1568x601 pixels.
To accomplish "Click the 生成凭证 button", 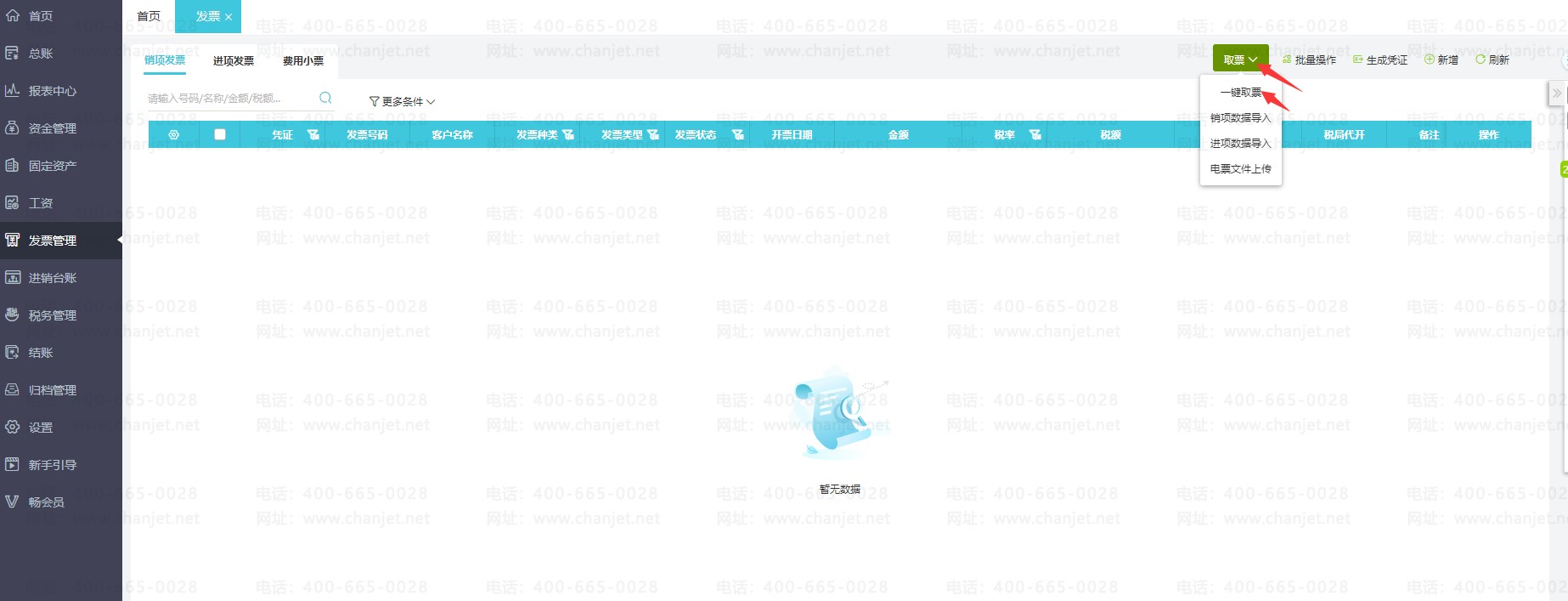I will pos(1380,60).
